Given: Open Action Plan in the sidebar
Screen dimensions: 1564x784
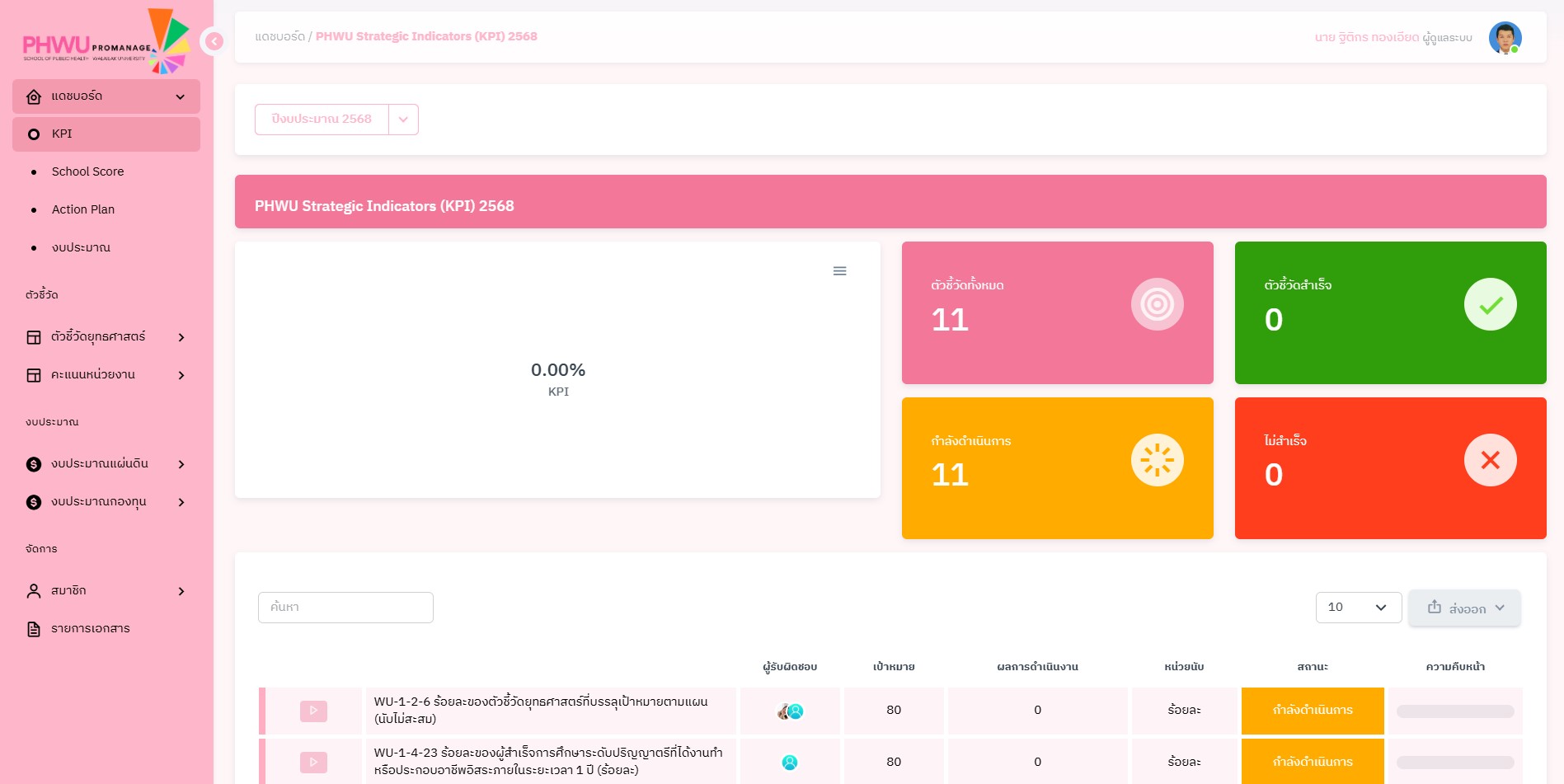Looking at the screenshot, I should [83, 209].
